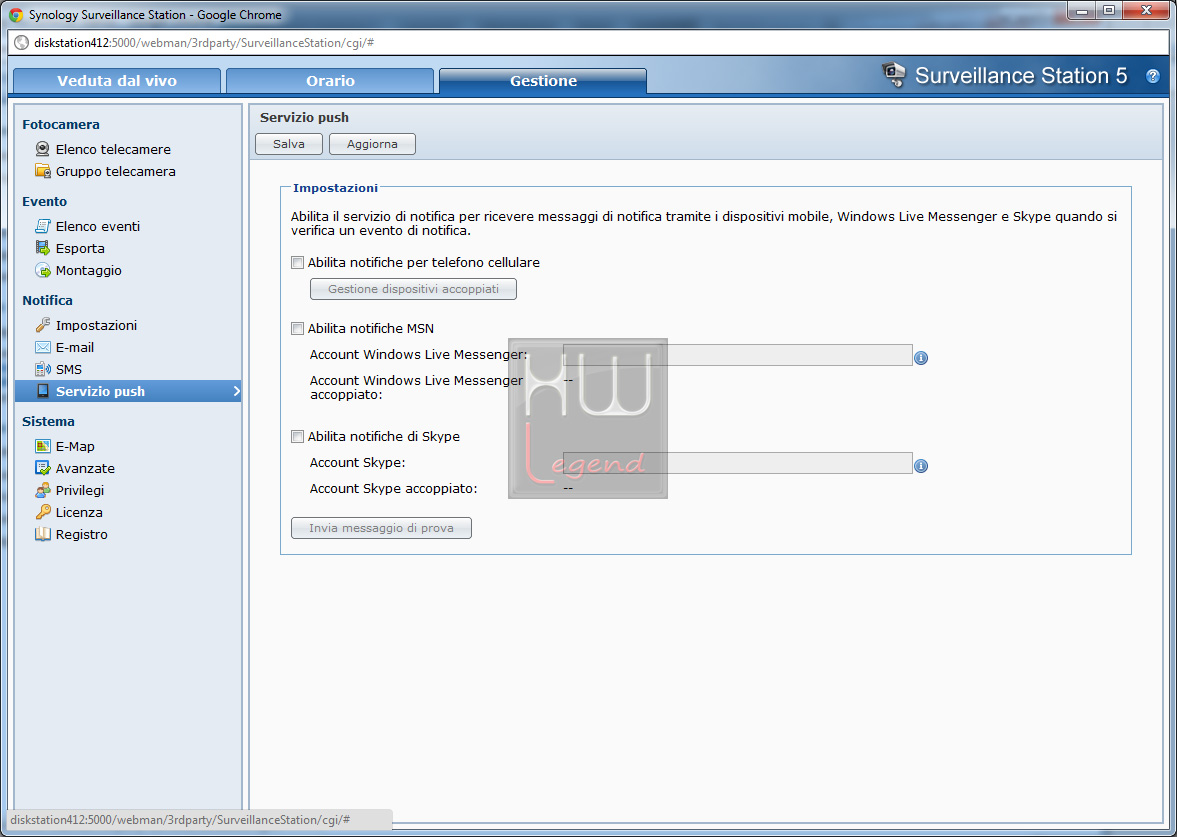Select Montaggio in sidebar
1177x837 pixels.
coord(89,270)
